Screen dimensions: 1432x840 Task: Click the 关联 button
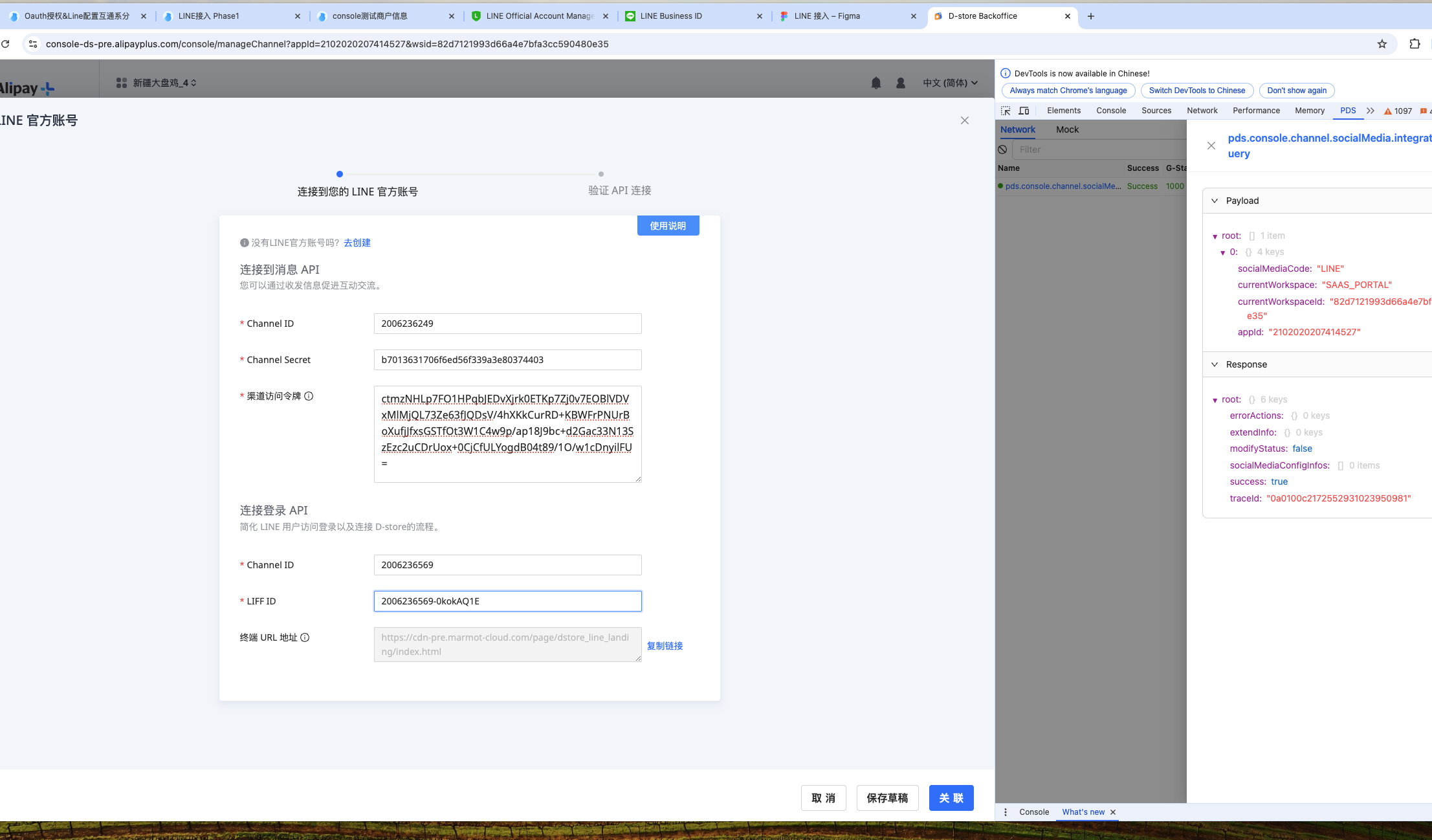point(951,798)
